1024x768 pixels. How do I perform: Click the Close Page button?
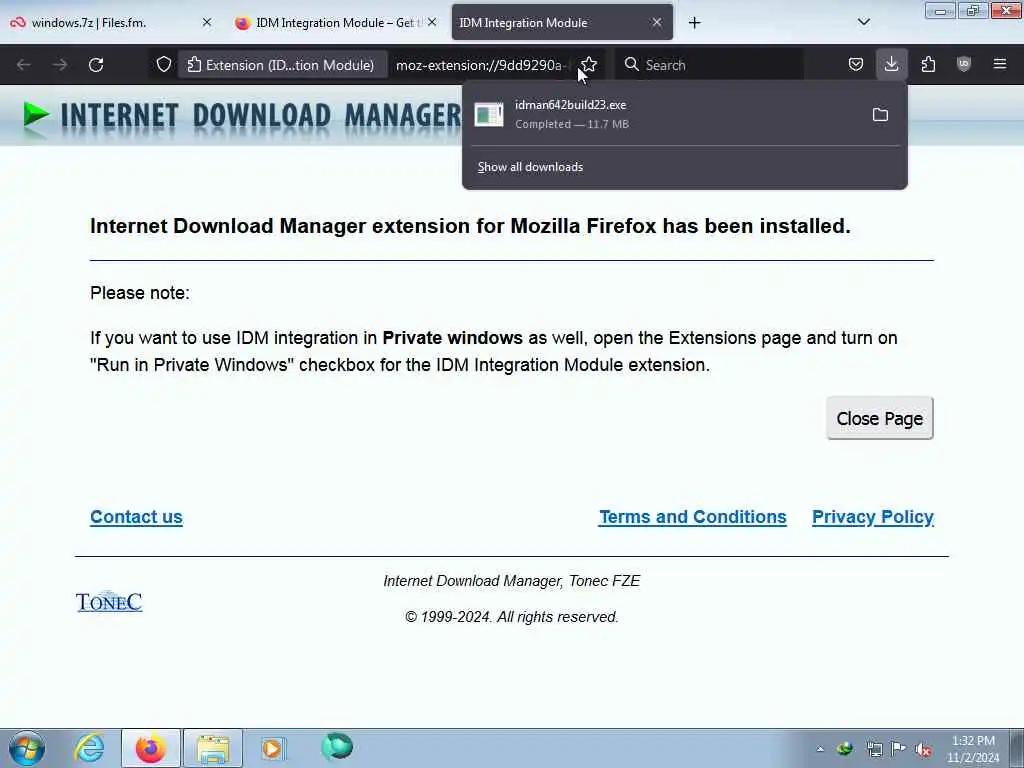point(880,418)
